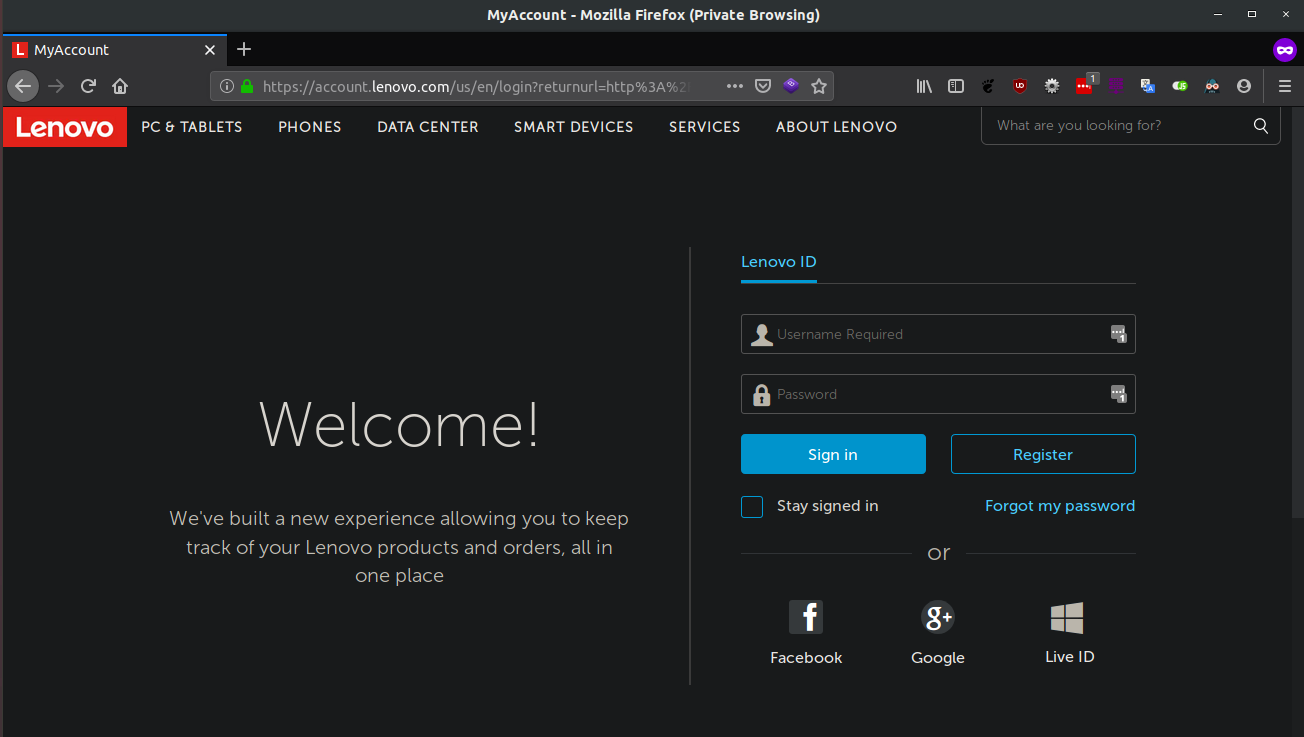
Task: Open the Firefox account avatar icon
Action: pyautogui.click(x=1244, y=86)
